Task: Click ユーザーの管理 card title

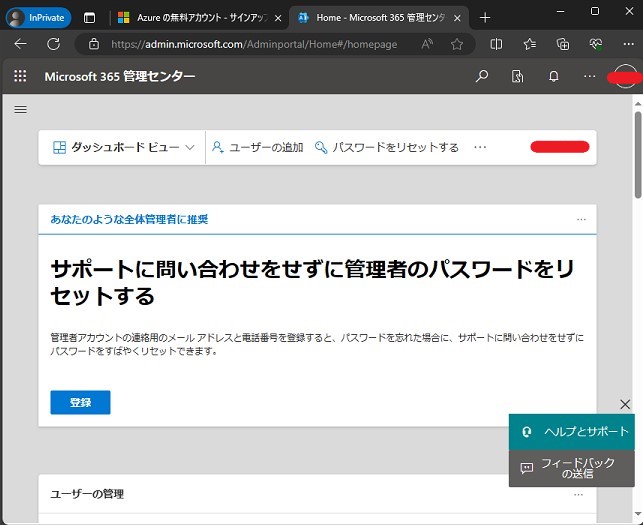Action: [x=87, y=494]
